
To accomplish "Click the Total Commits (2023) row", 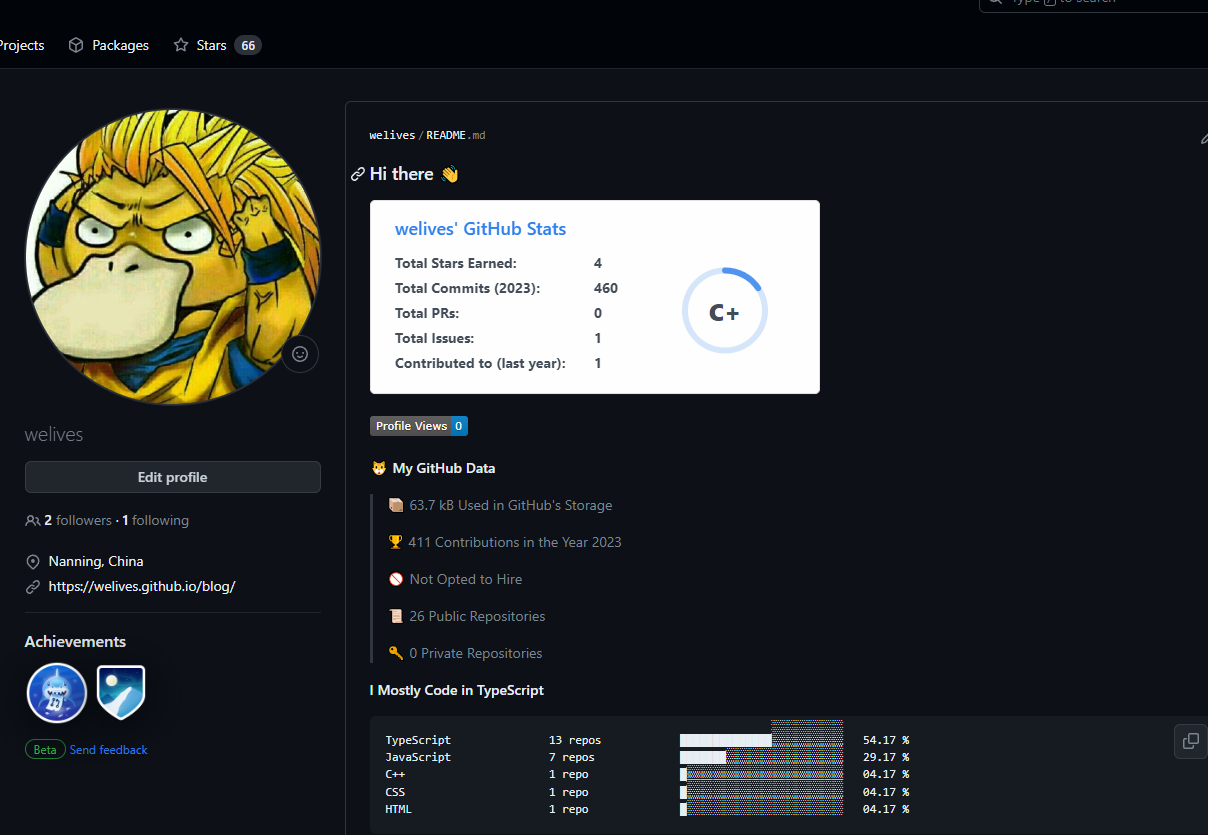I will (x=506, y=288).
